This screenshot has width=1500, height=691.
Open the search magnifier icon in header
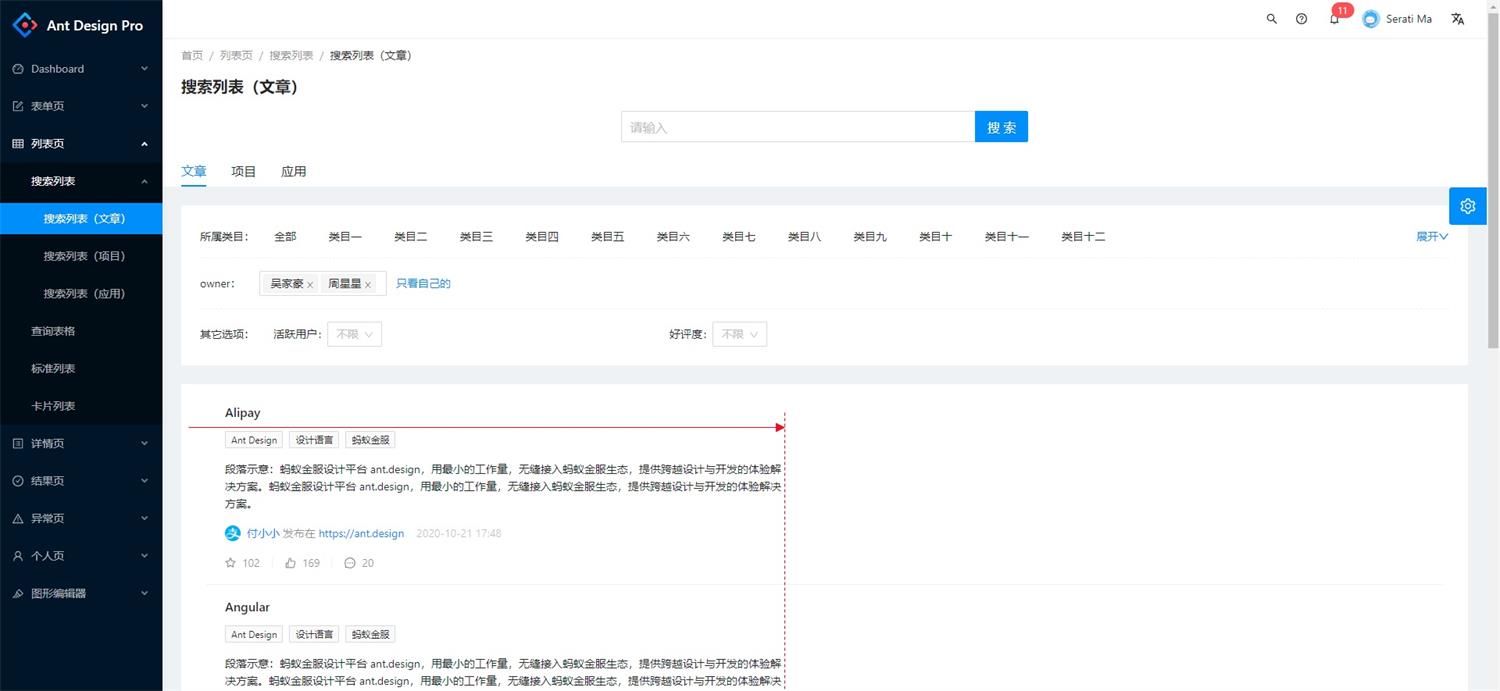(x=1272, y=19)
